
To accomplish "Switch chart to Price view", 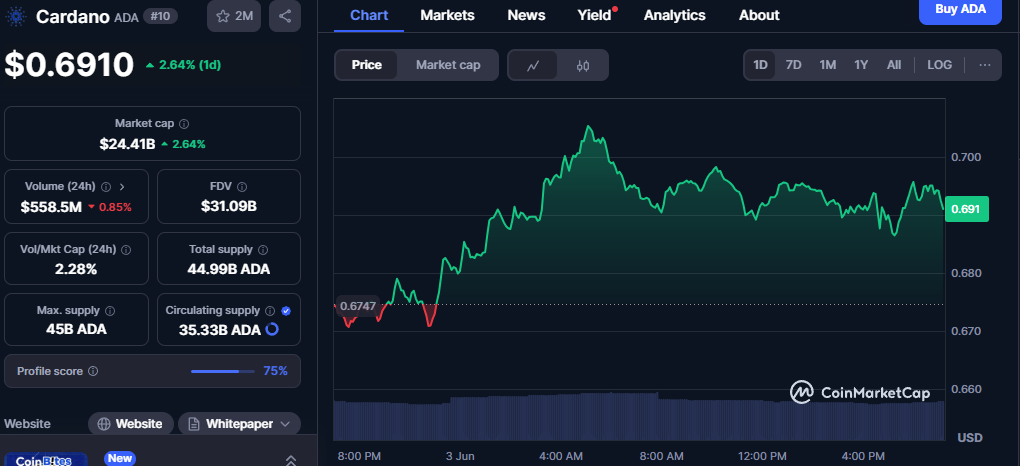I will pyautogui.click(x=367, y=65).
